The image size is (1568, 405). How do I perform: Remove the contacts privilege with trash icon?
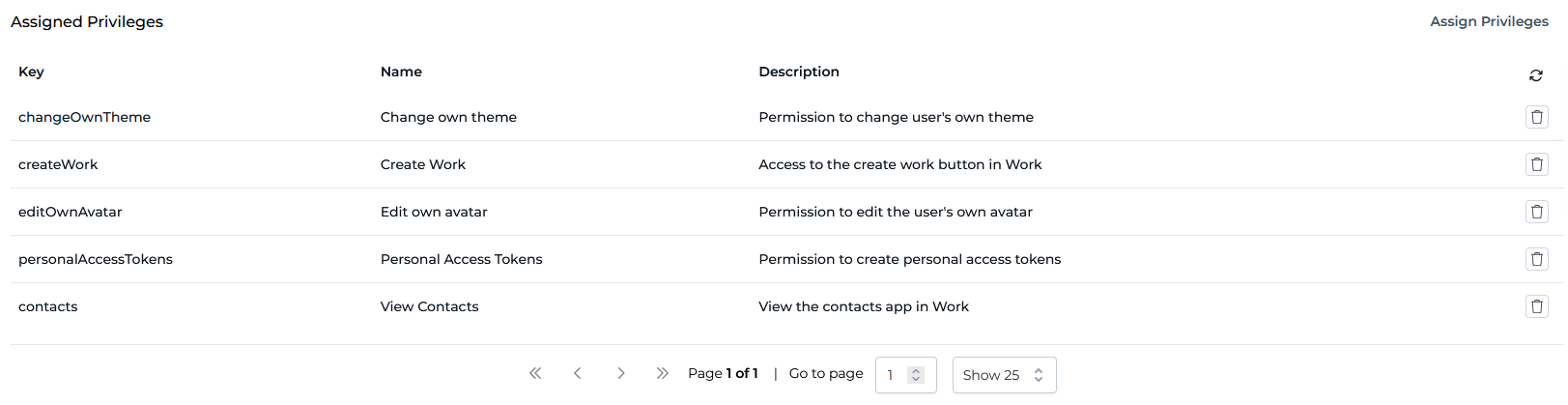tap(1536, 306)
